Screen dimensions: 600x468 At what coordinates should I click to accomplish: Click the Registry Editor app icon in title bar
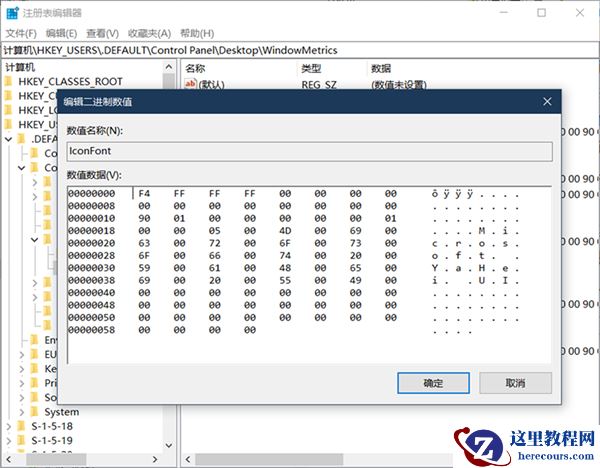(x=12, y=13)
